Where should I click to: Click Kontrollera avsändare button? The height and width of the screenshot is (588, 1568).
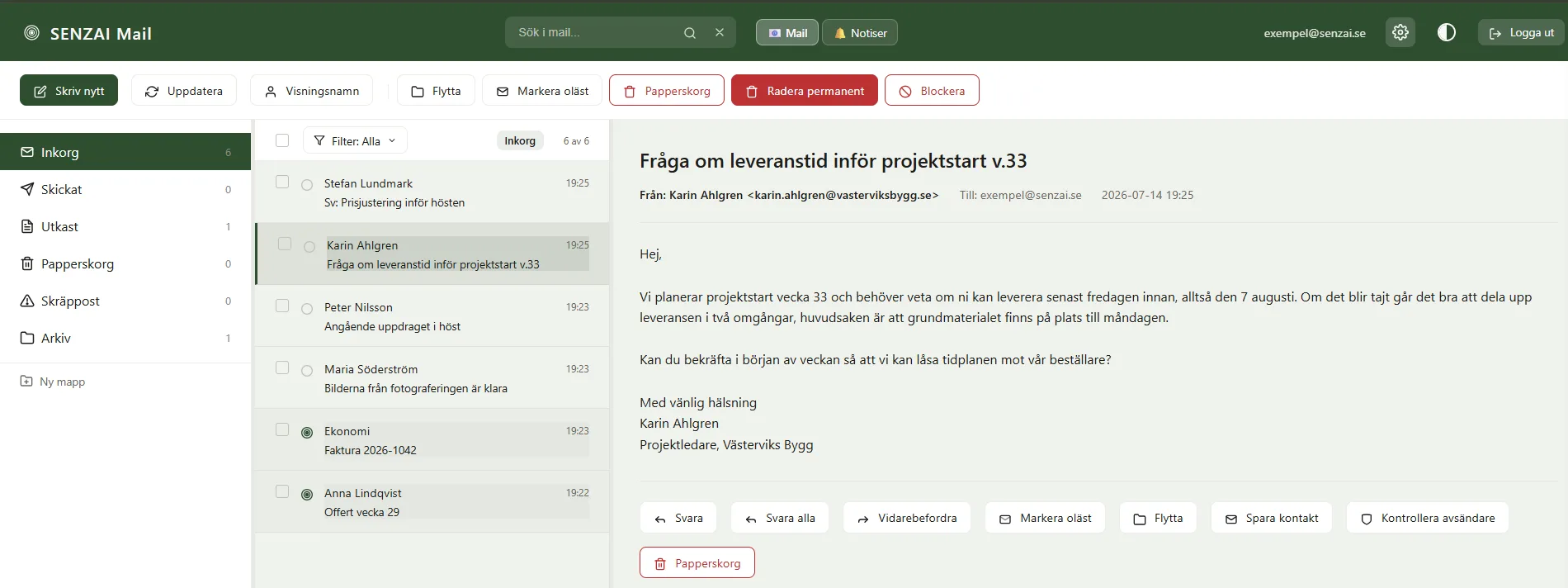coord(1428,518)
